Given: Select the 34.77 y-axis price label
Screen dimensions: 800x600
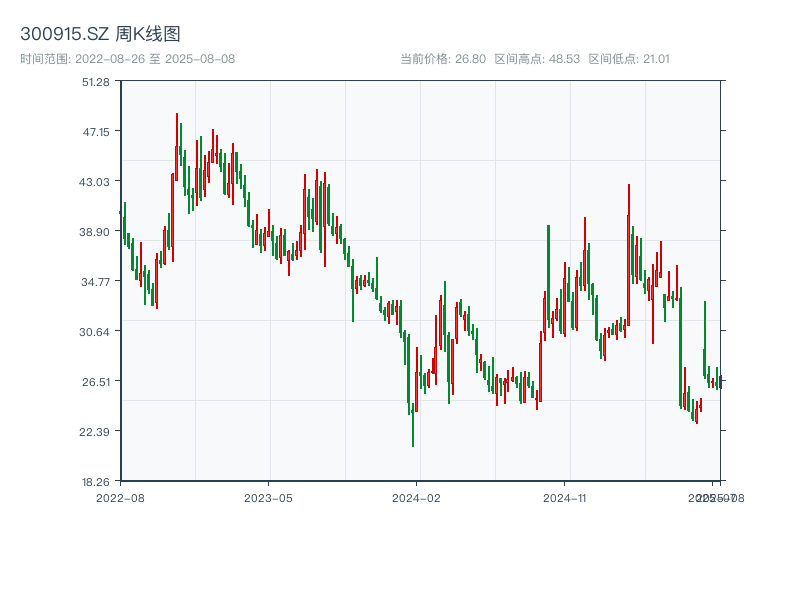Looking at the screenshot, I should pyautogui.click(x=96, y=281).
